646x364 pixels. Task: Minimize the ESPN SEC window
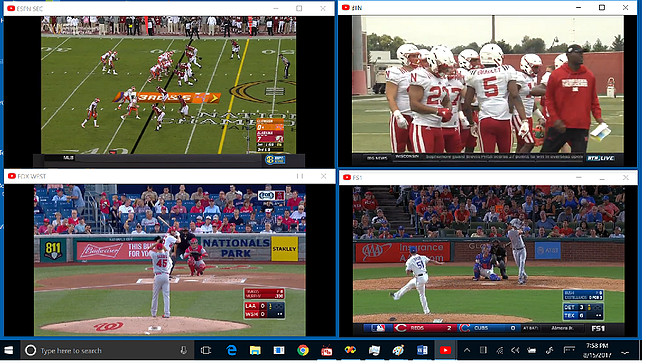click(276, 8)
